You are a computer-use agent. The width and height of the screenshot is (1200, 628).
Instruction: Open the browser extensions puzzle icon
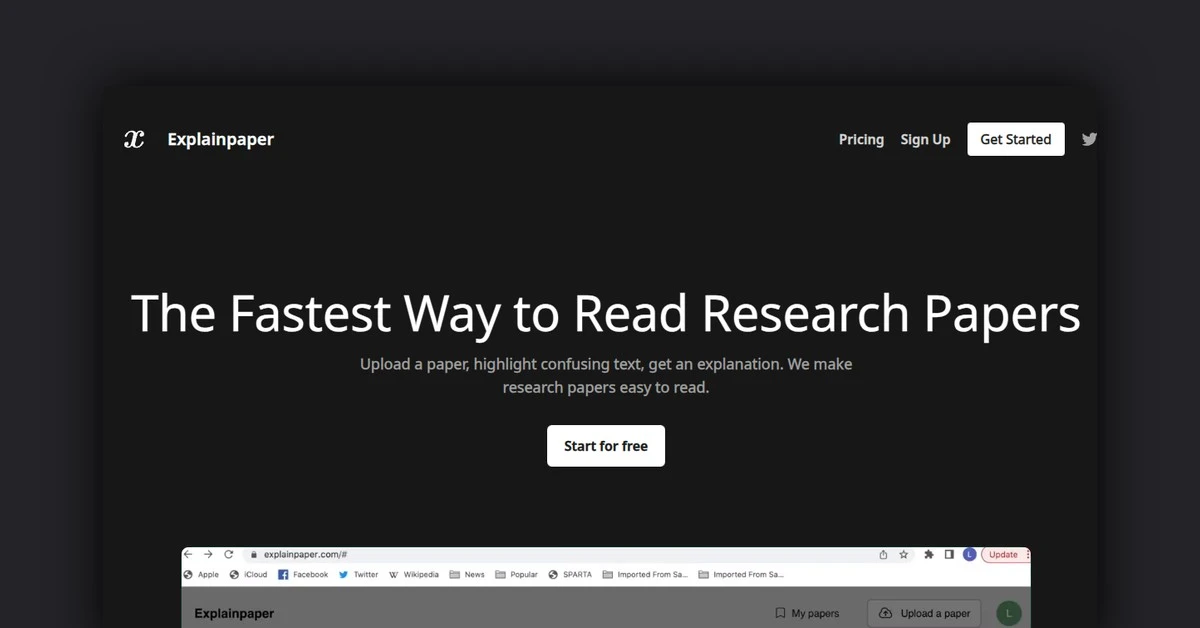[x=927, y=554]
